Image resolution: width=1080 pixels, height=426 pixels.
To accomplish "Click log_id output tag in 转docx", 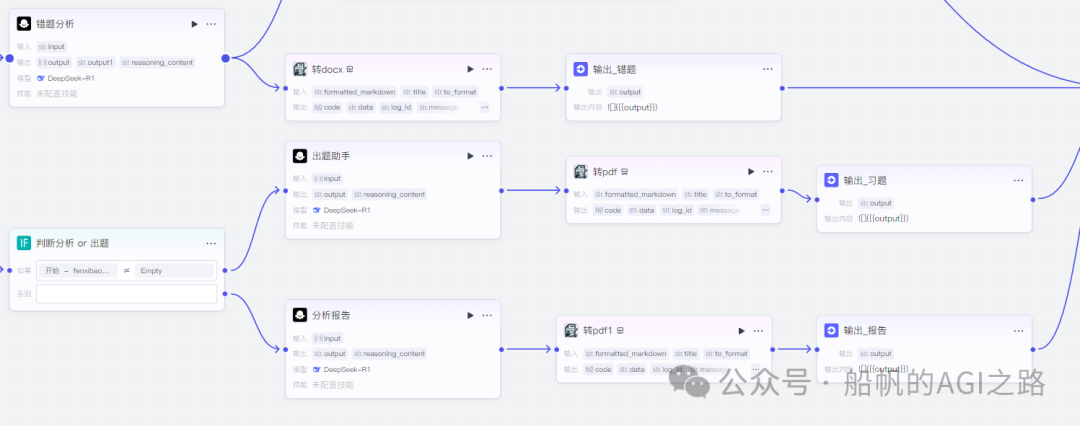I will click(396, 108).
